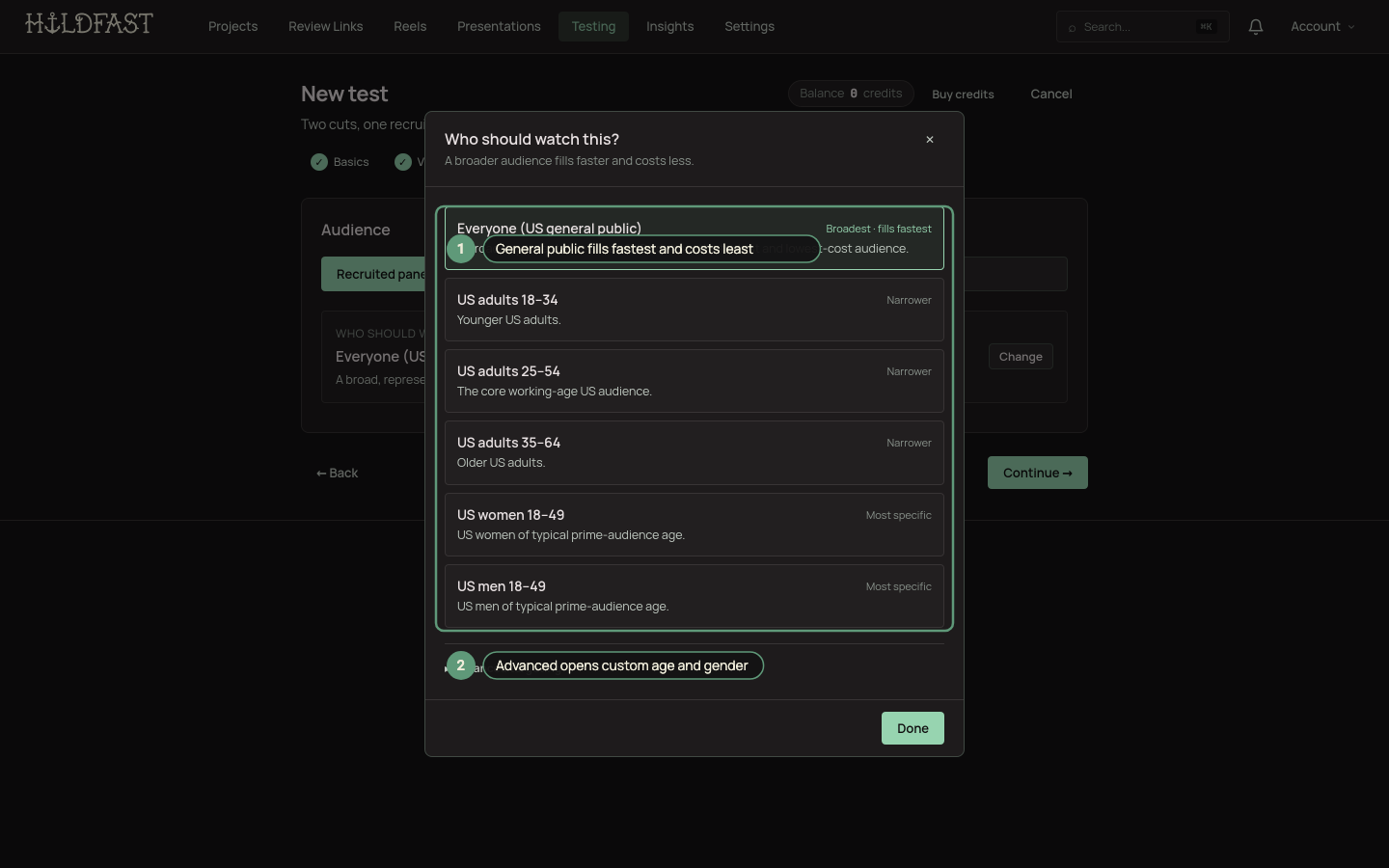Choose US women 18–49 audience
Screen dimensions: 1389x868
(x=694, y=525)
